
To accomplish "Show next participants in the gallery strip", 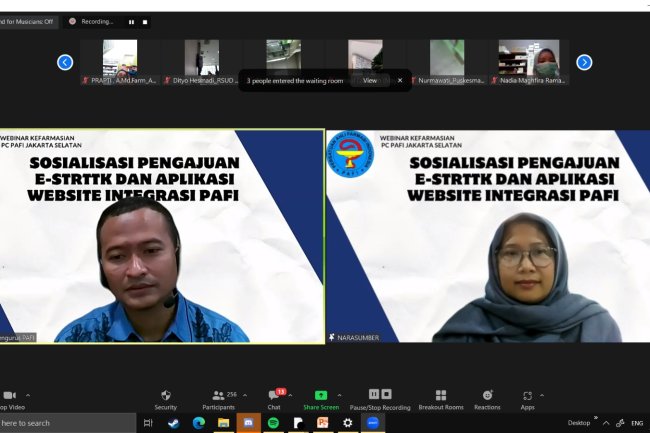I will (584, 62).
